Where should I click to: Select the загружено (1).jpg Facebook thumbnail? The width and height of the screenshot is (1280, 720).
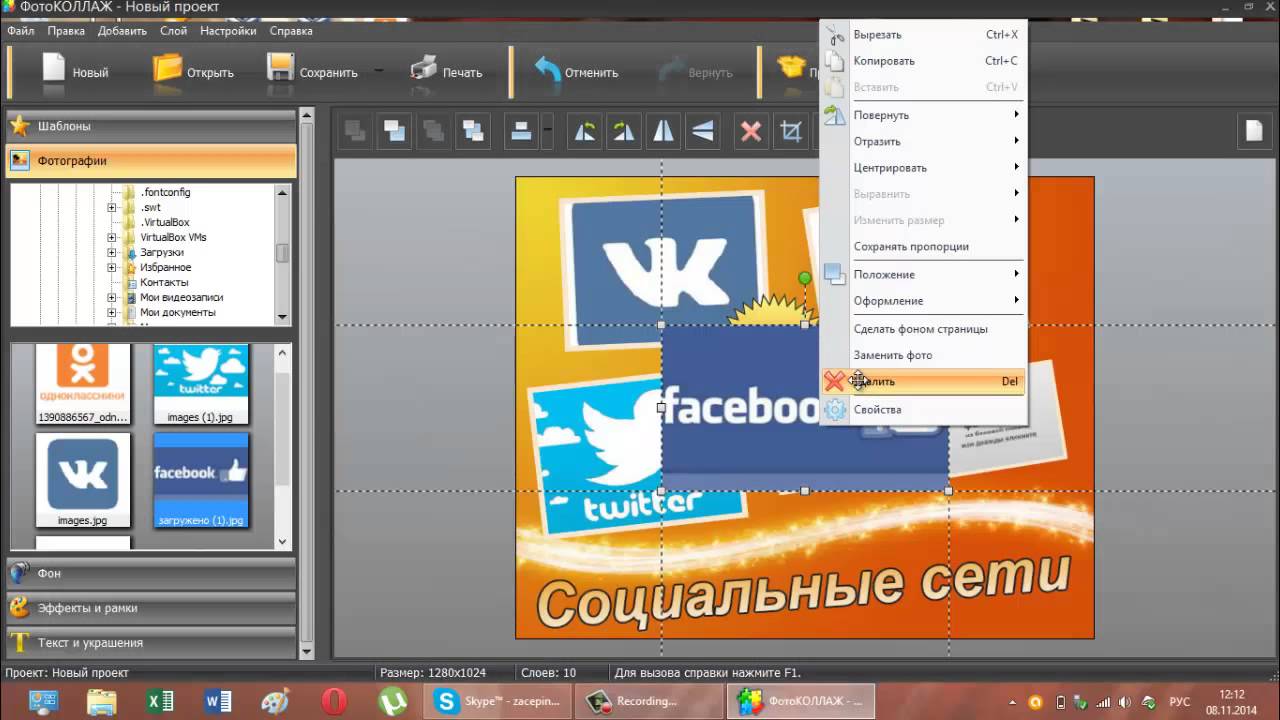pyautogui.click(x=201, y=480)
